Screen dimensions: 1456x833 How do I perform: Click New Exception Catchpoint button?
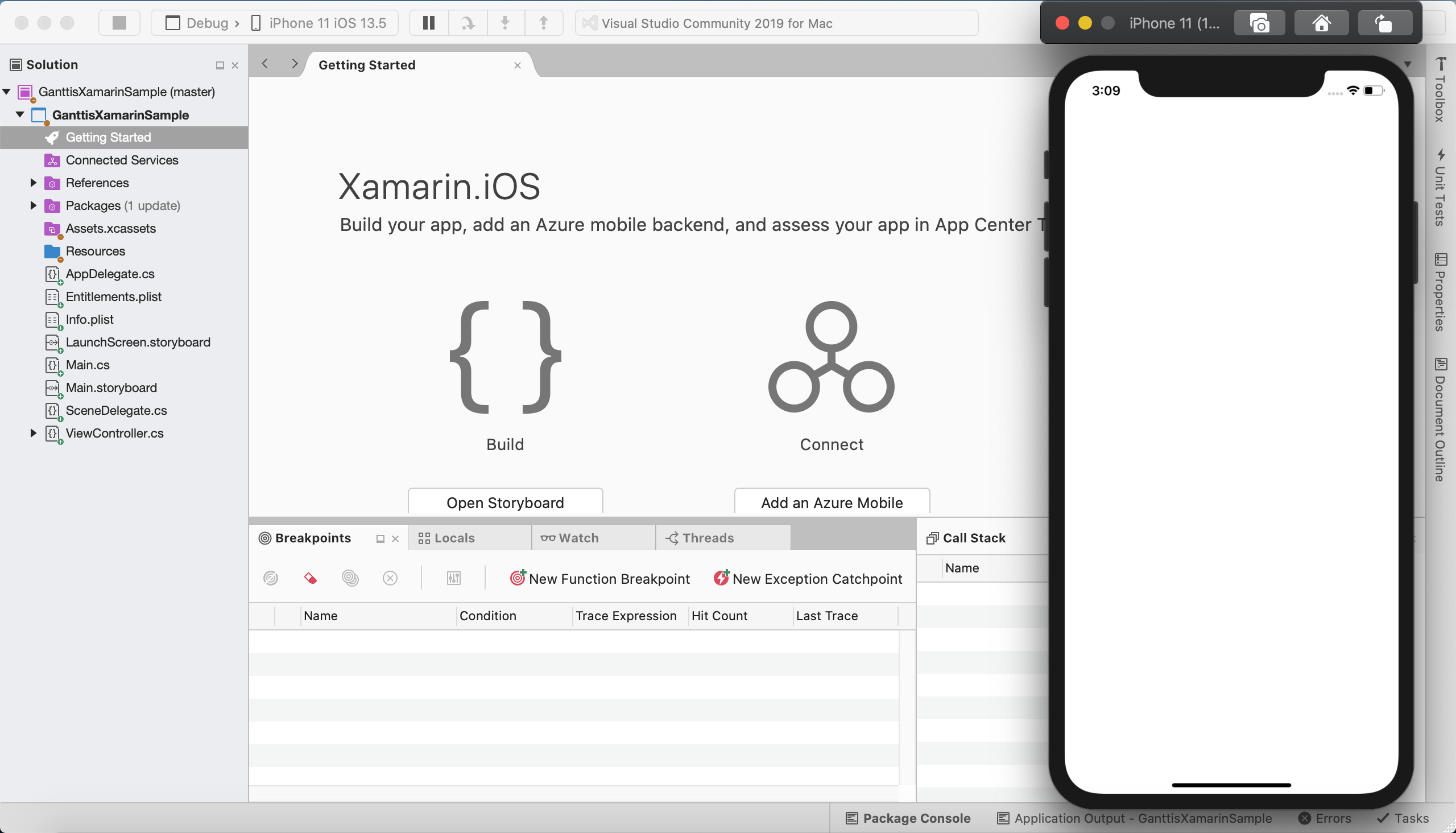pyautogui.click(x=808, y=579)
